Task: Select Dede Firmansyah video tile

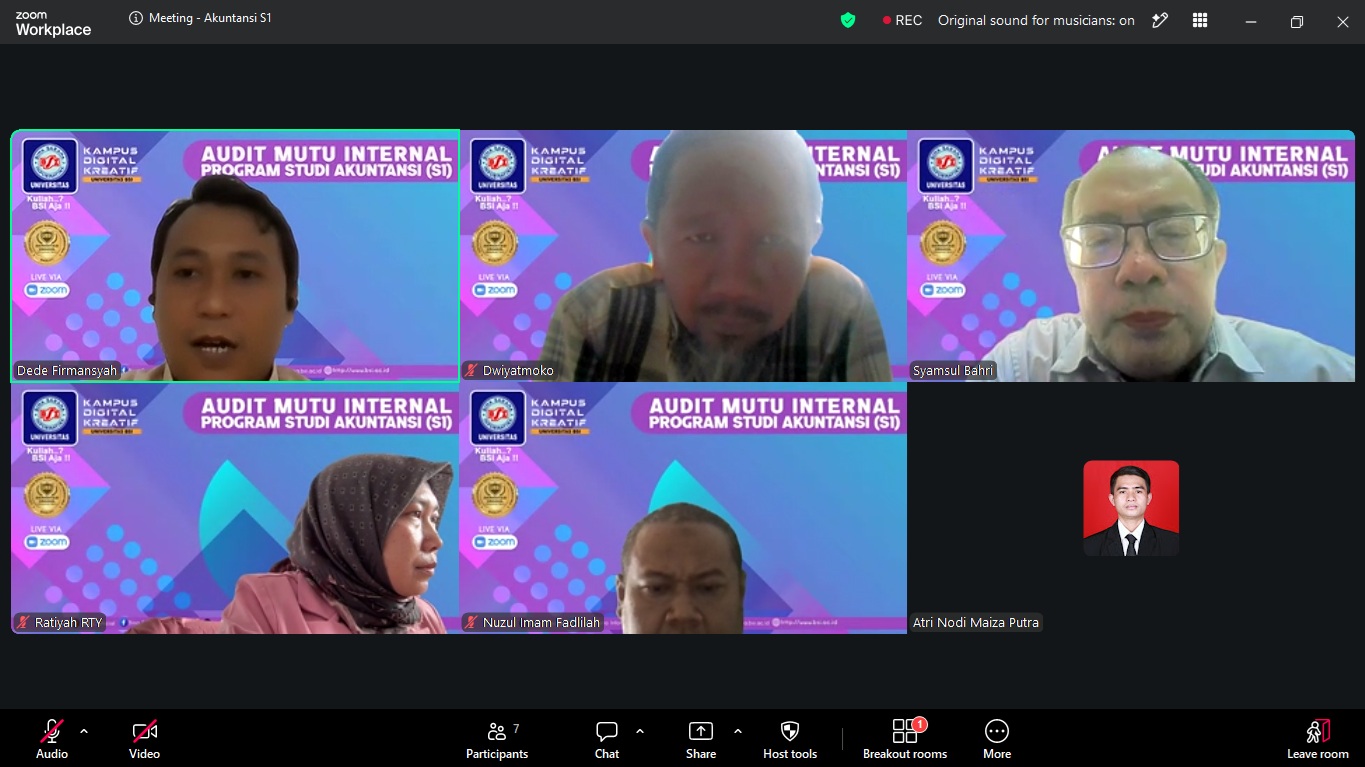Action: tap(235, 256)
